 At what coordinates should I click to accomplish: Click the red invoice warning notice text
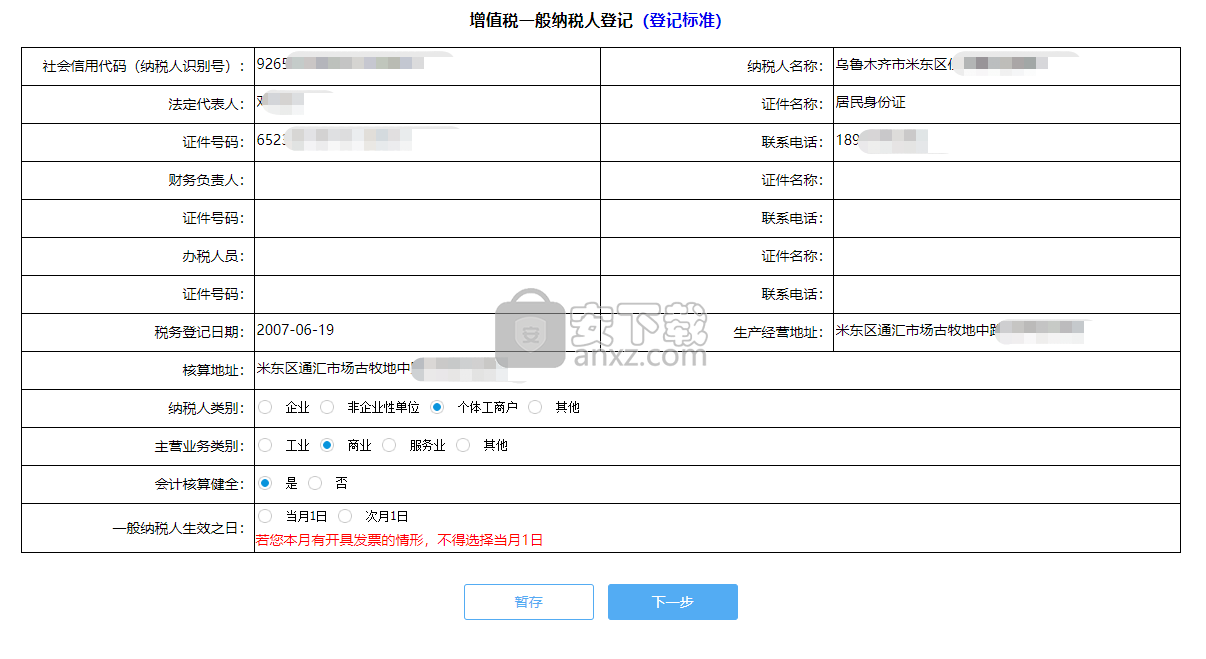[x=400, y=540]
